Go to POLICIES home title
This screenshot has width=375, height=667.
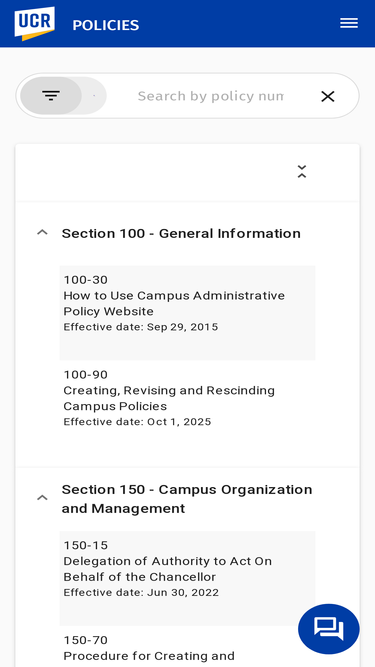(x=105, y=25)
